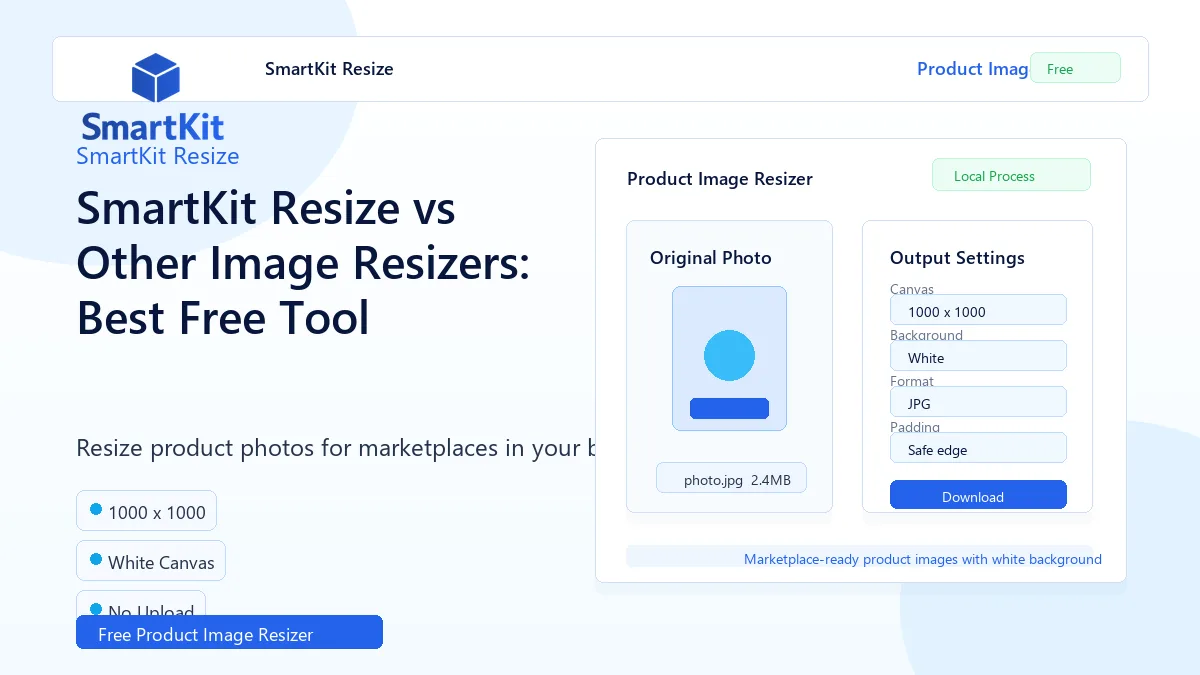Click the dot on 1000 x 1000 chip
Viewport: 1200px width, 675px height.
click(96, 509)
